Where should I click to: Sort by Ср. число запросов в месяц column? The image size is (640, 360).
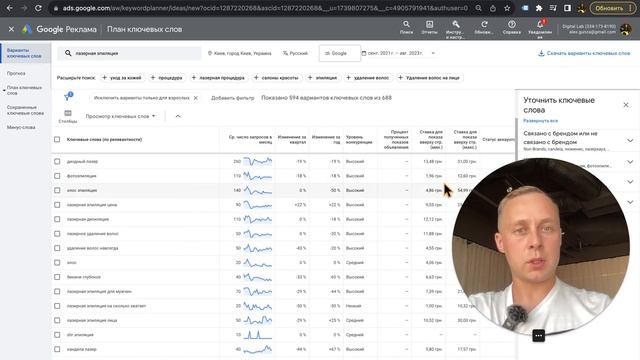pos(250,139)
